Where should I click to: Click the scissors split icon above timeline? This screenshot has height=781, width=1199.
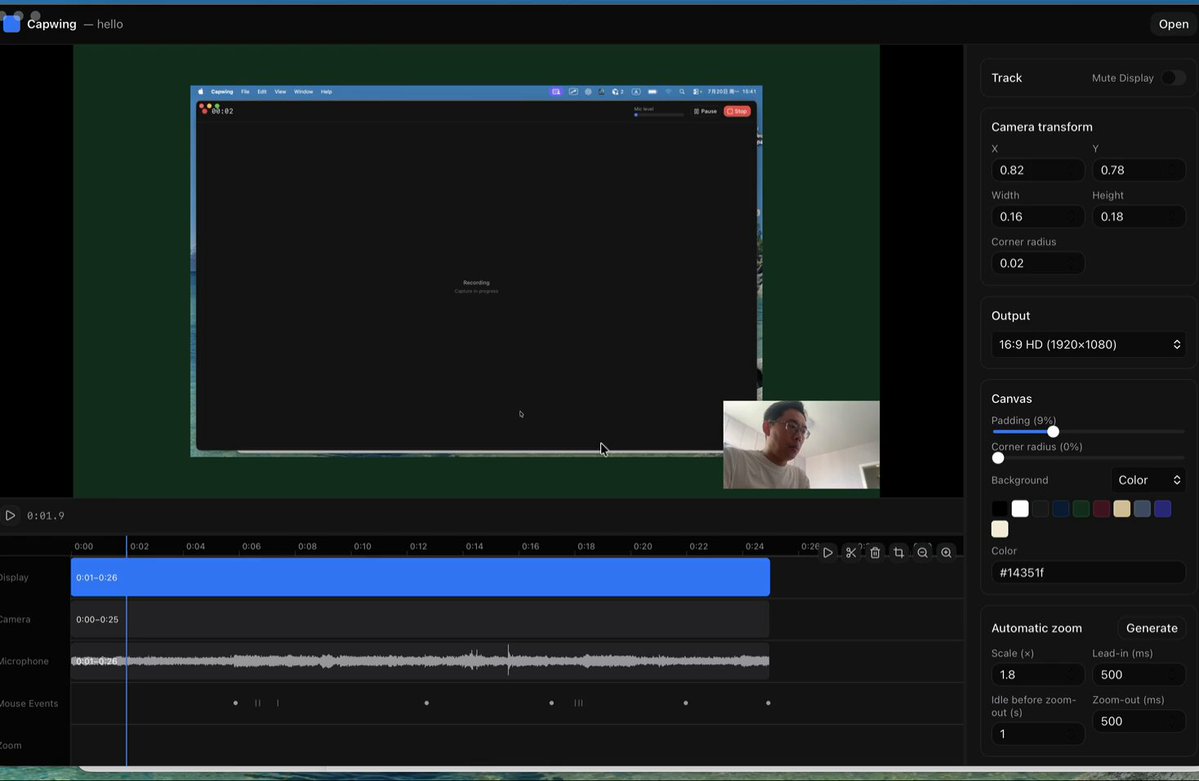pyautogui.click(x=851, y=552)
